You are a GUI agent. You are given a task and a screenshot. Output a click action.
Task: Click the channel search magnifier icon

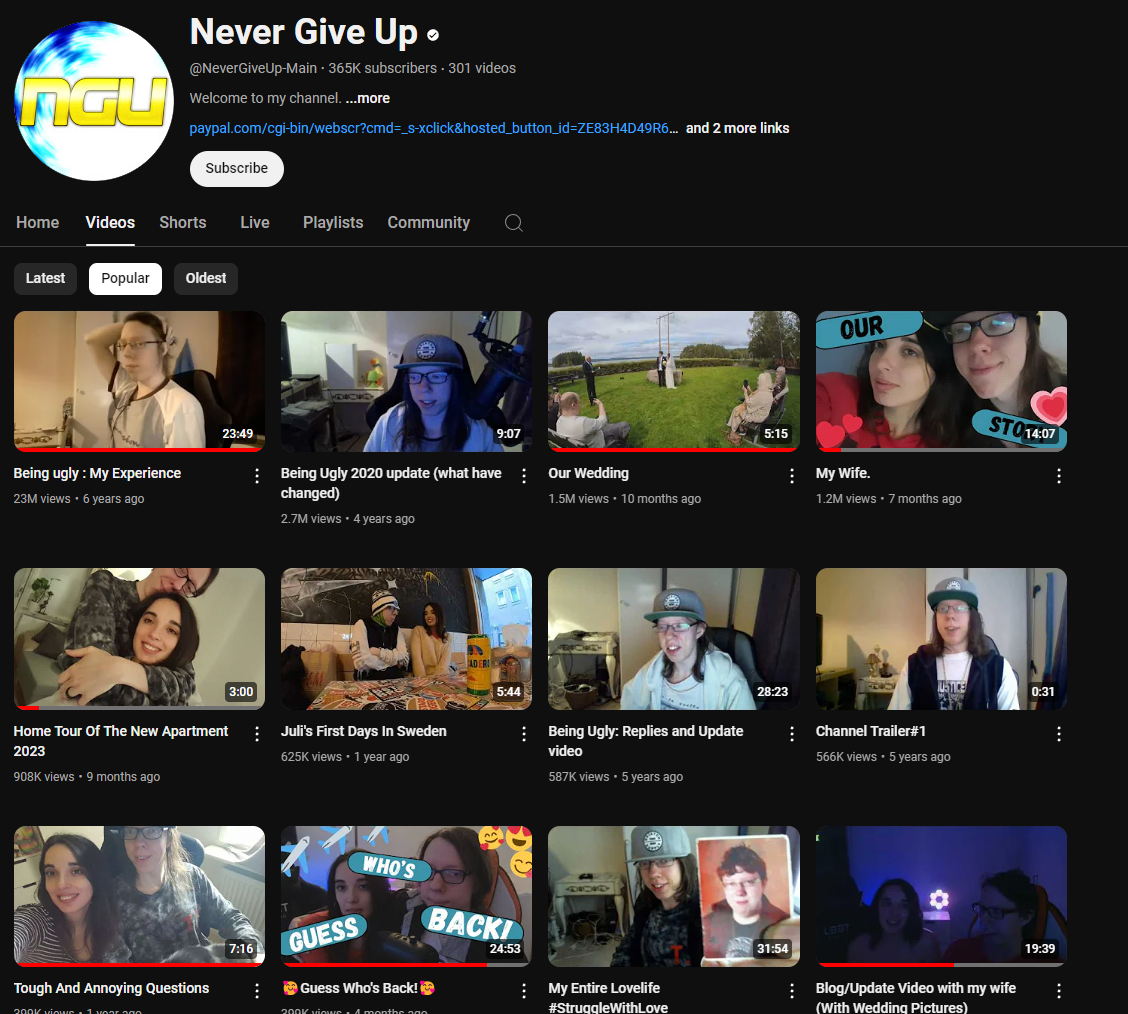[514, 223]
